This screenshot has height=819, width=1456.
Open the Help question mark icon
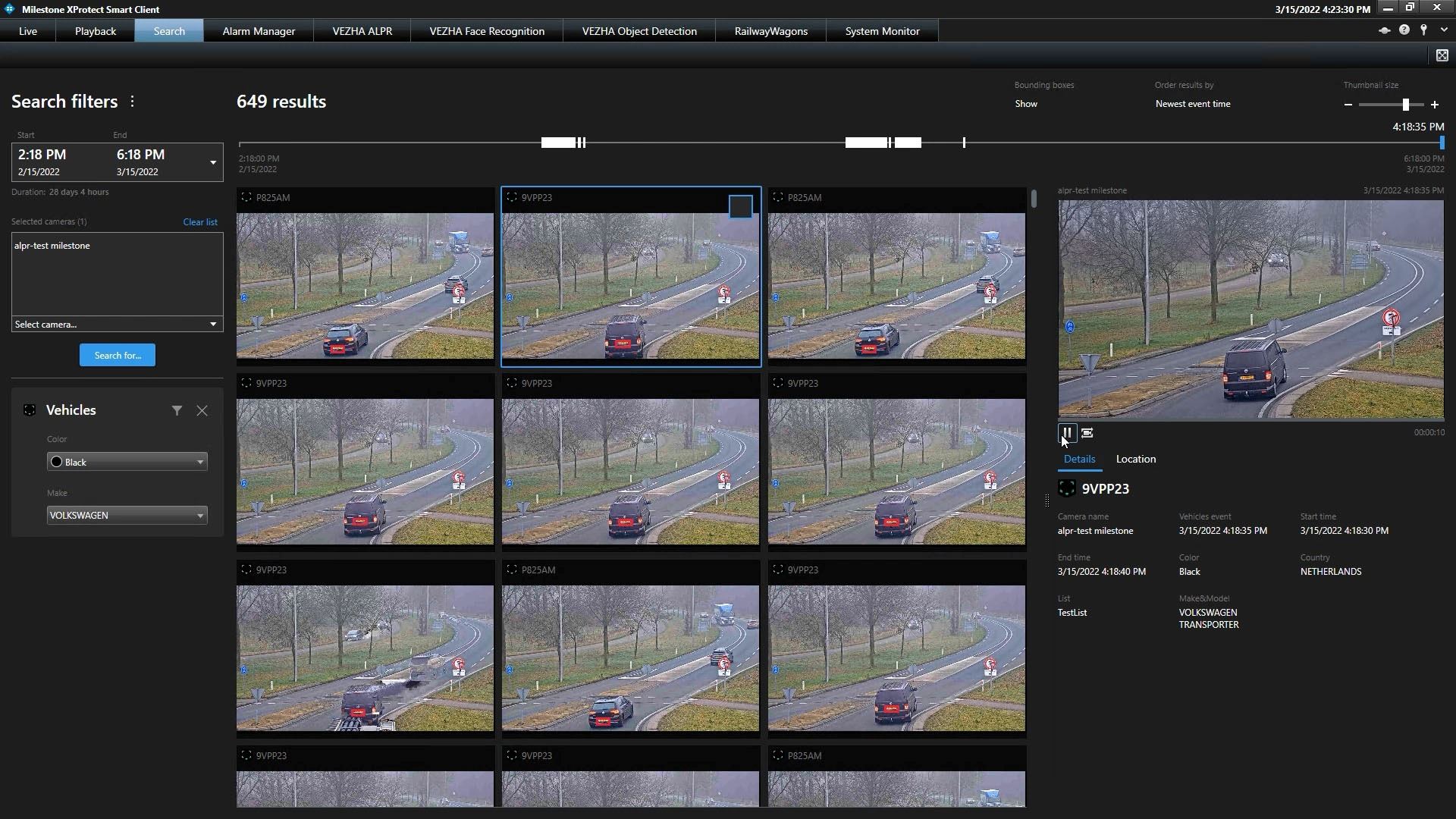click(1404, 30)
